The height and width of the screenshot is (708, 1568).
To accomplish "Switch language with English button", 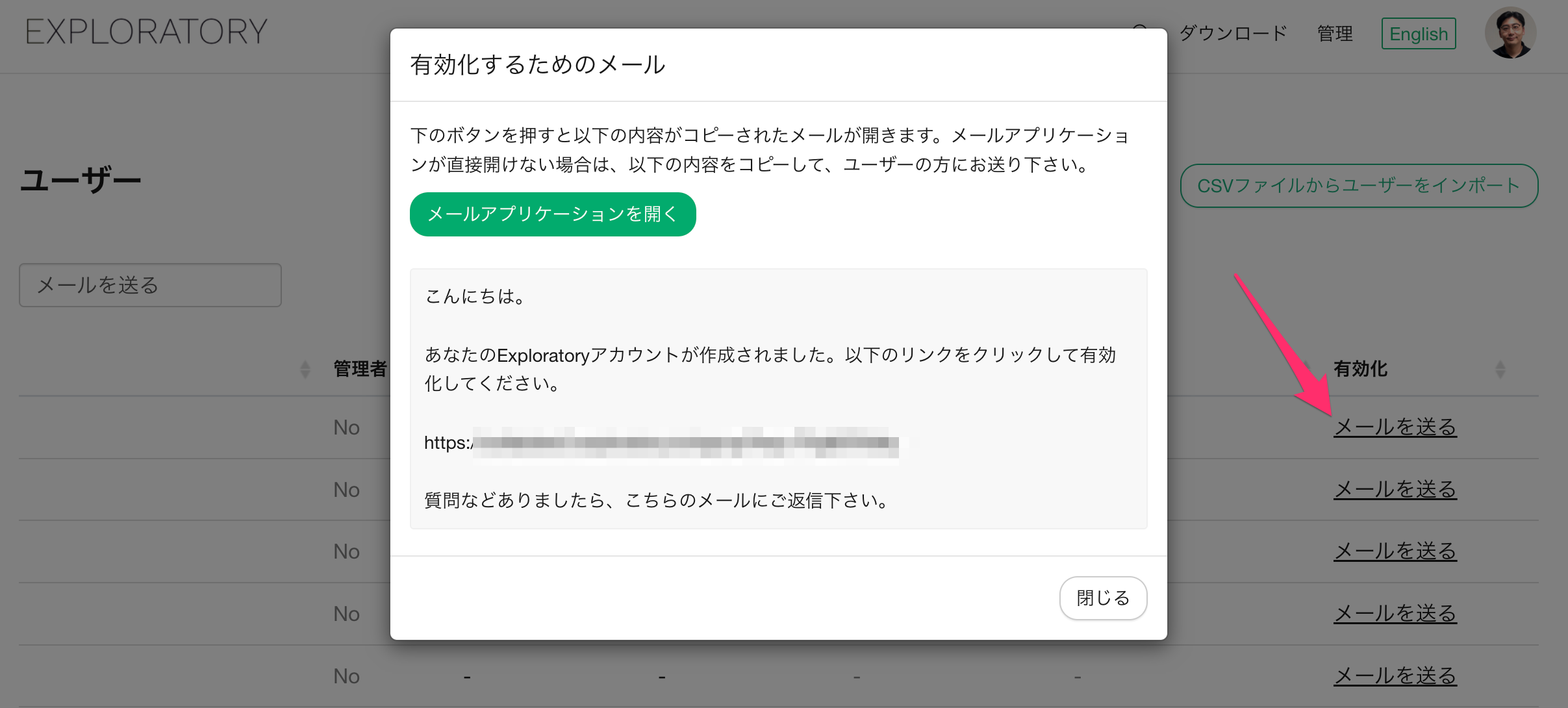I will coord(1419,33).
